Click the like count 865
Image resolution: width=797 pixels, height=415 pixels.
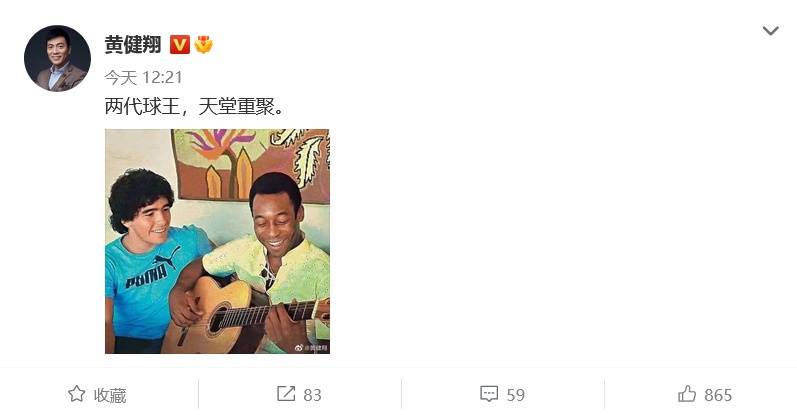pyautogui.click(x=718, y=395)
